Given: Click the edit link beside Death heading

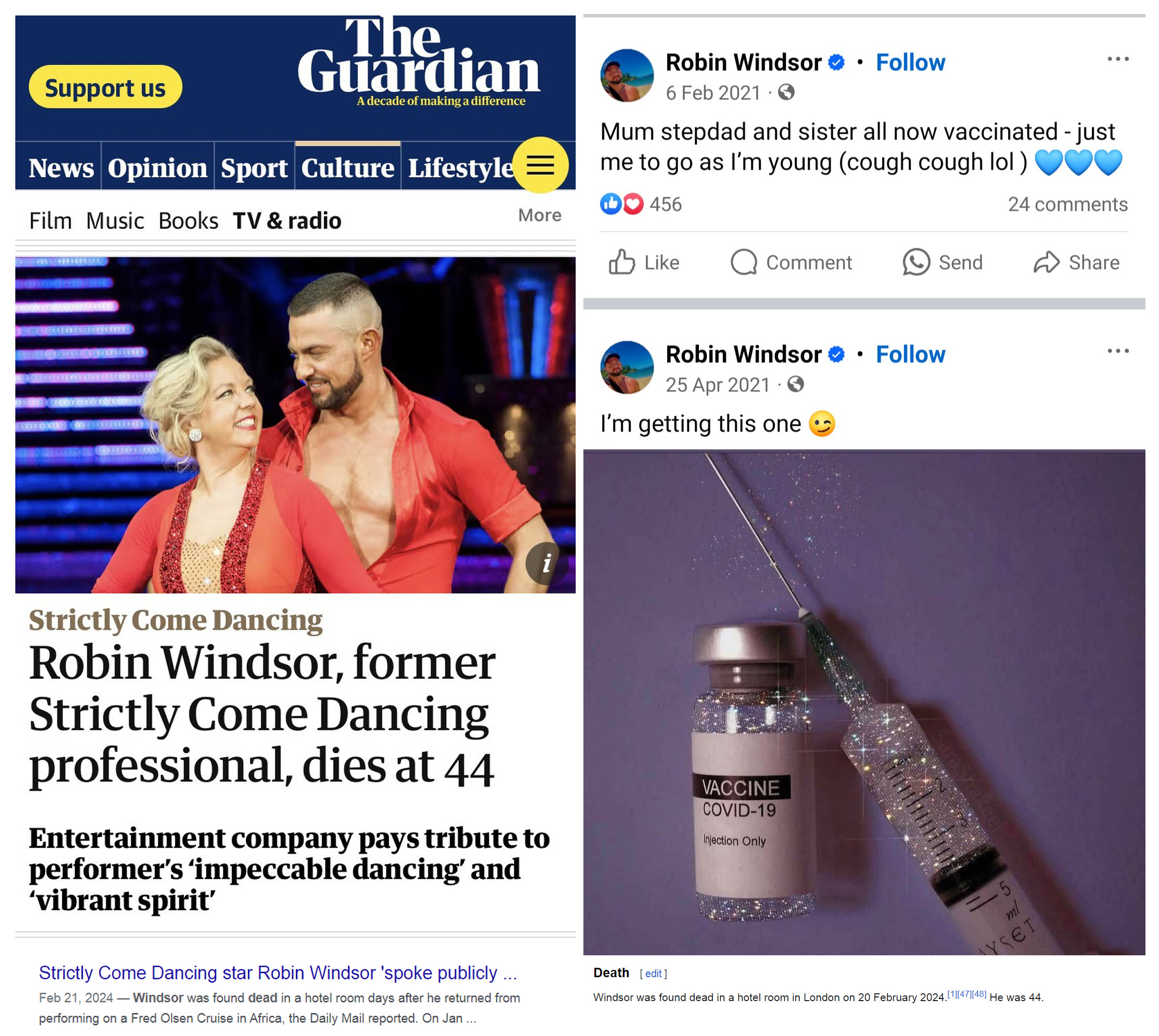Looking at the screenshot, I should [653, 974].
